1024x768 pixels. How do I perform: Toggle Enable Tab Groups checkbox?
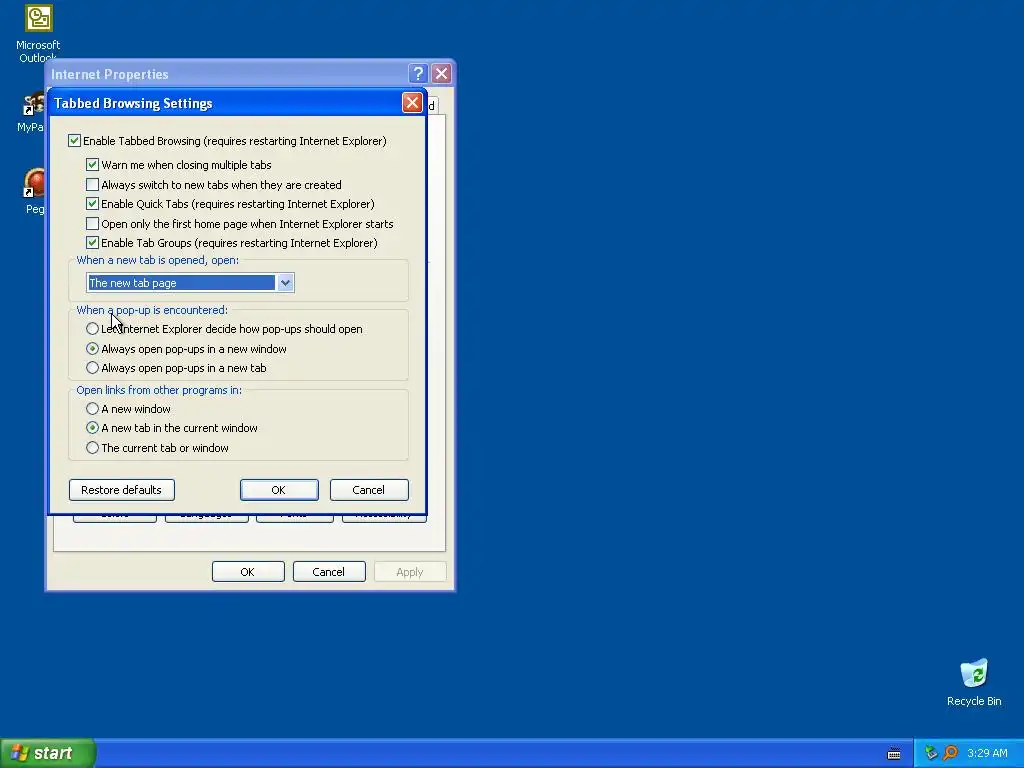point(92,243)
